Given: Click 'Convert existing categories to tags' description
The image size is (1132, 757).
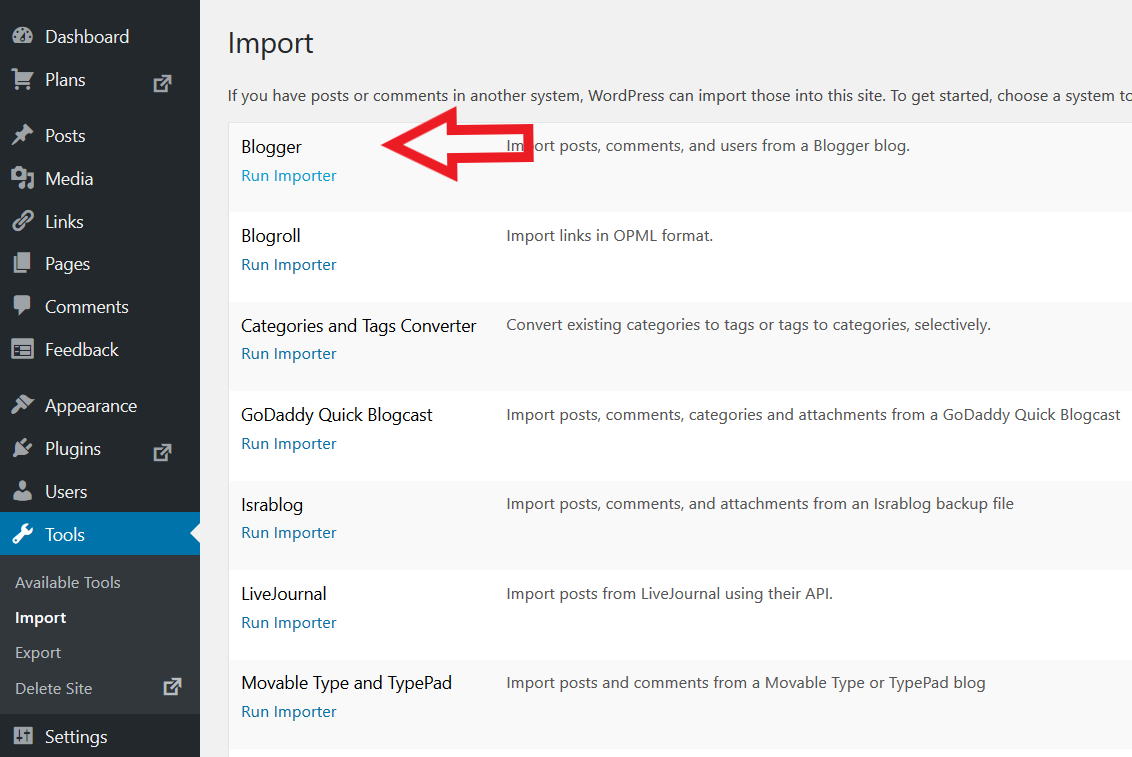Looking at the screenshot, I should click(x=748, y=325).
